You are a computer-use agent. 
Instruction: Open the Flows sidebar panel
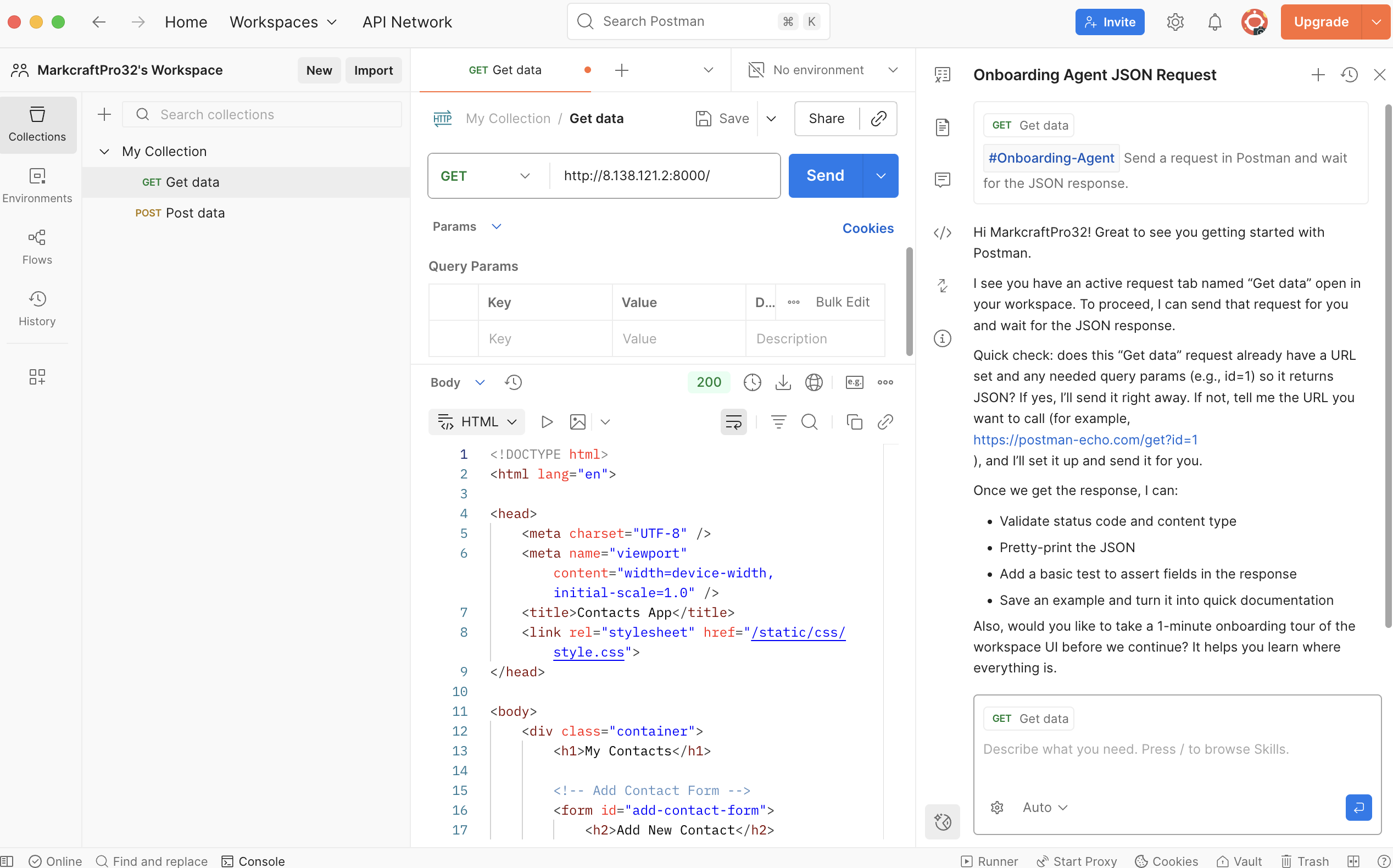[37, 247]
